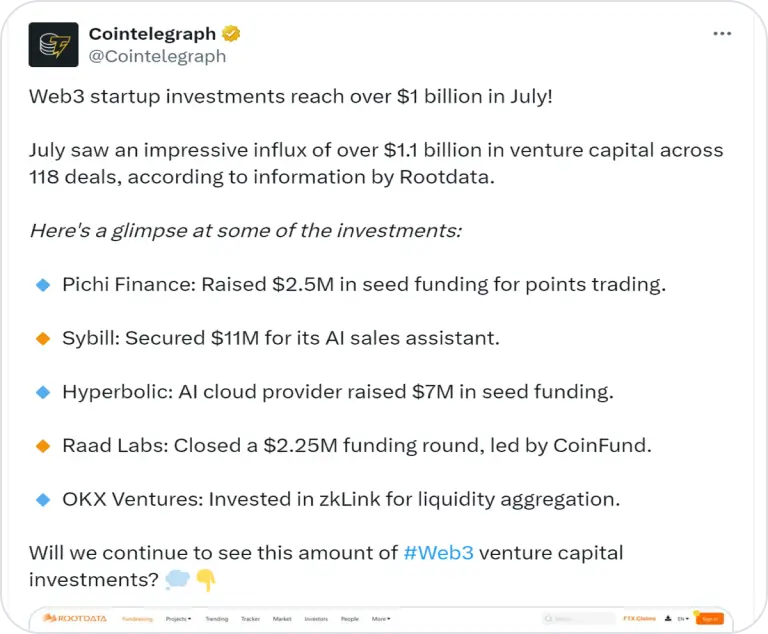Open the @Cointelegraph handle link
Viewport: 768px width, 634px height.
click(x=157, y=56)
